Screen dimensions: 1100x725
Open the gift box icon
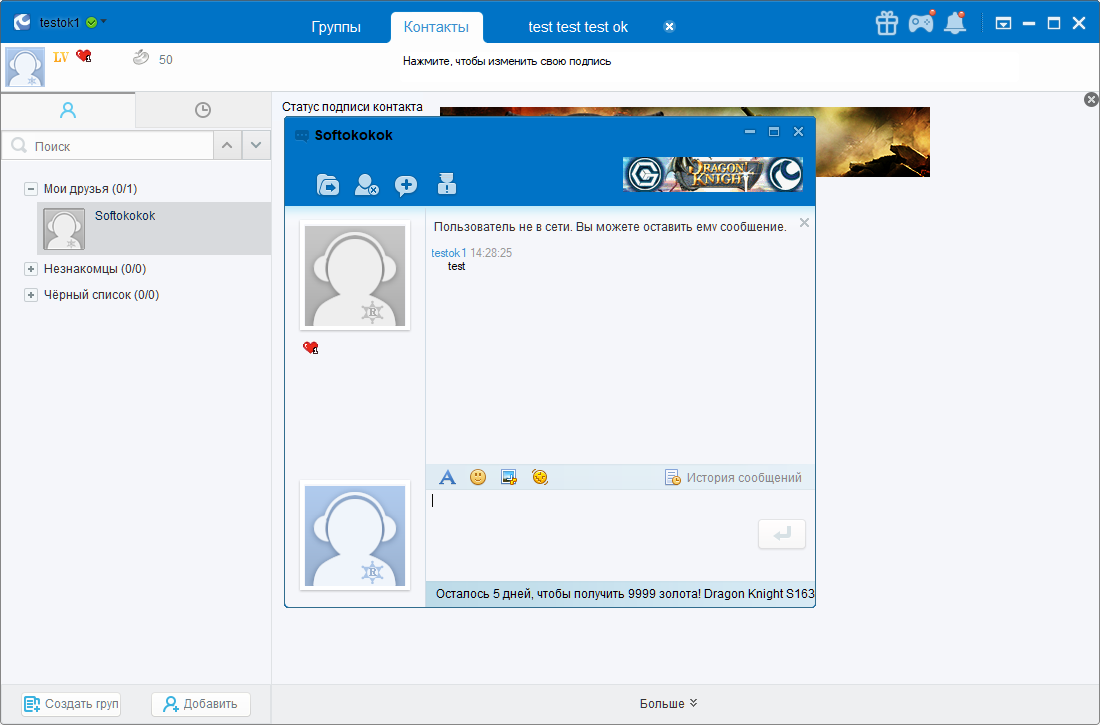(x=886, y=23)
